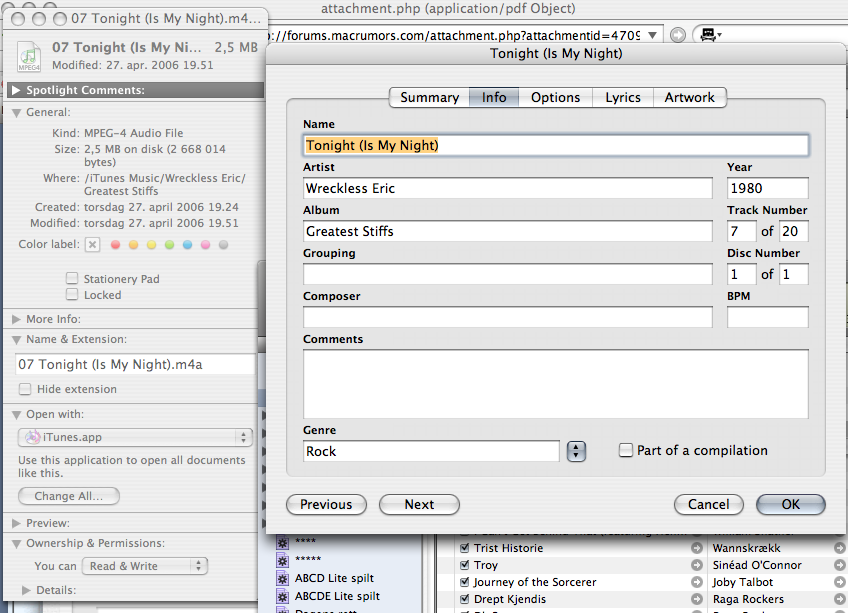Click the Artist field containing Wreckless Eric

[507, 188]
